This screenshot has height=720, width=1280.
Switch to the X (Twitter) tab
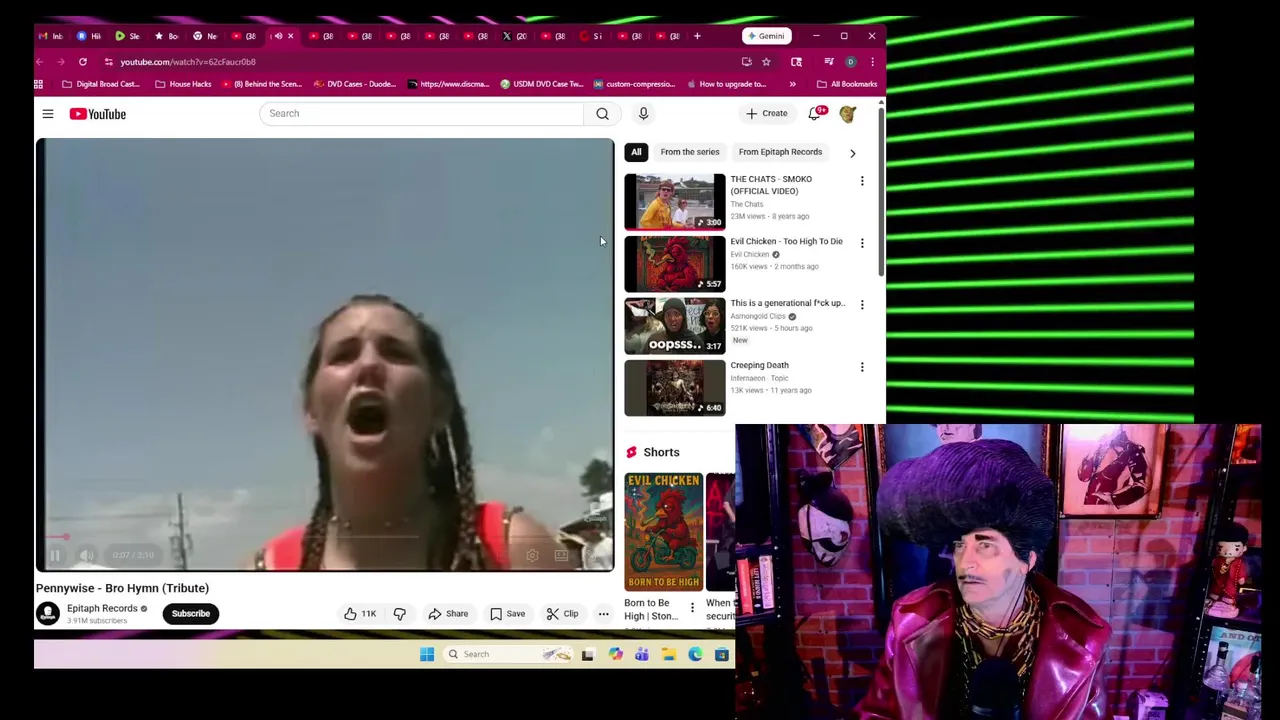tap(514, 36)
